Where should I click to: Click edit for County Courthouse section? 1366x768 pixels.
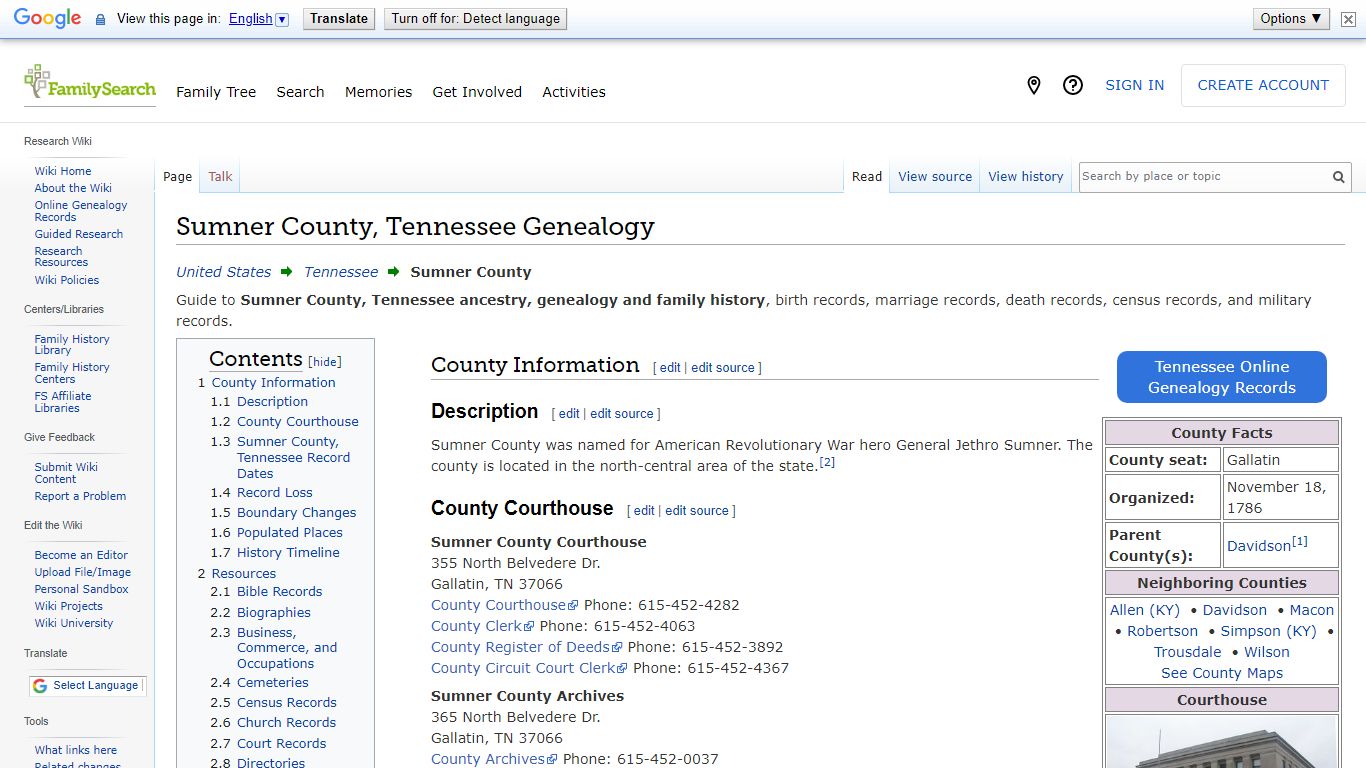click(x=644, y=511)
